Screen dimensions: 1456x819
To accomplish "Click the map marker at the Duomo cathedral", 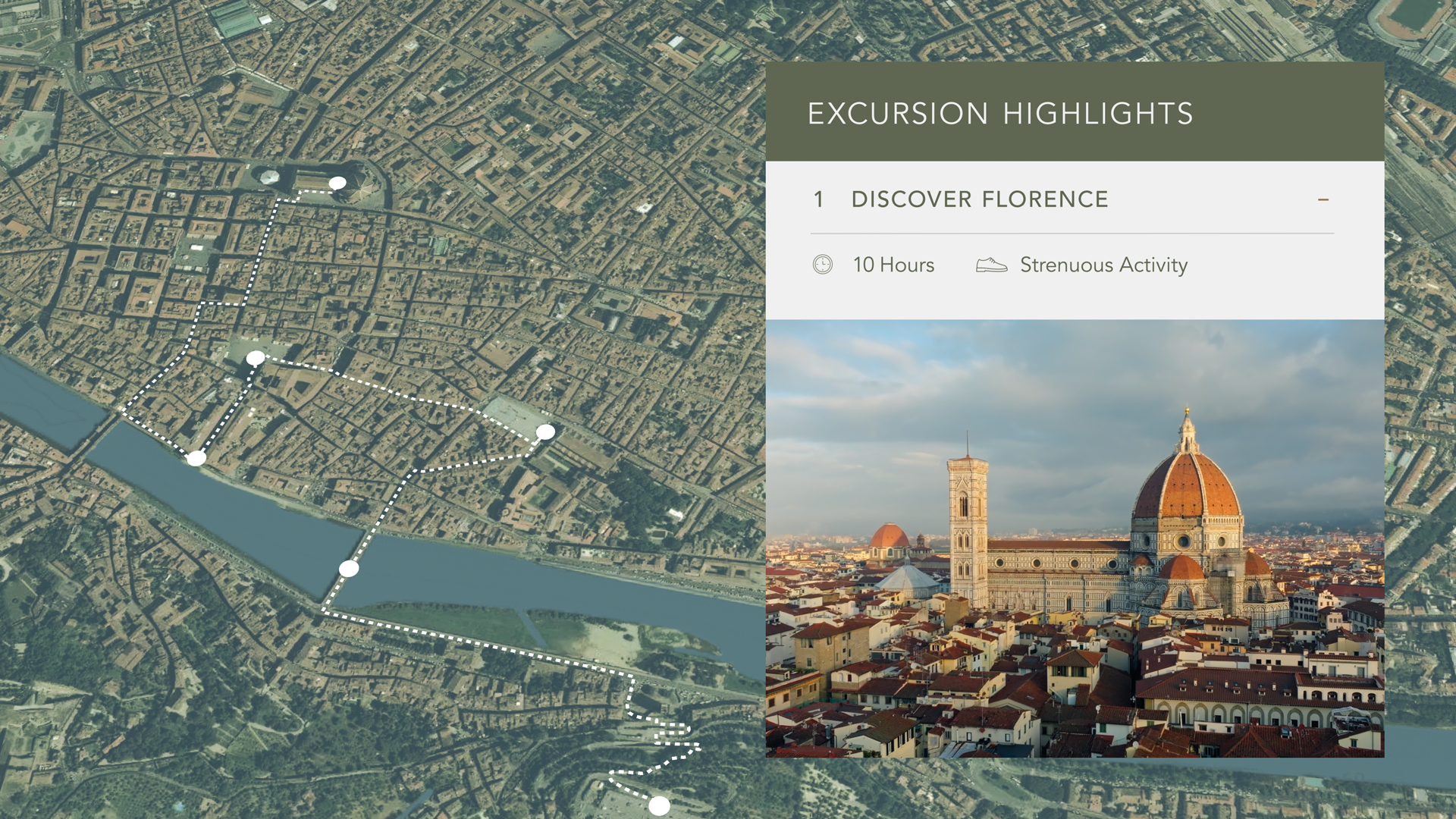I will 337,183.
